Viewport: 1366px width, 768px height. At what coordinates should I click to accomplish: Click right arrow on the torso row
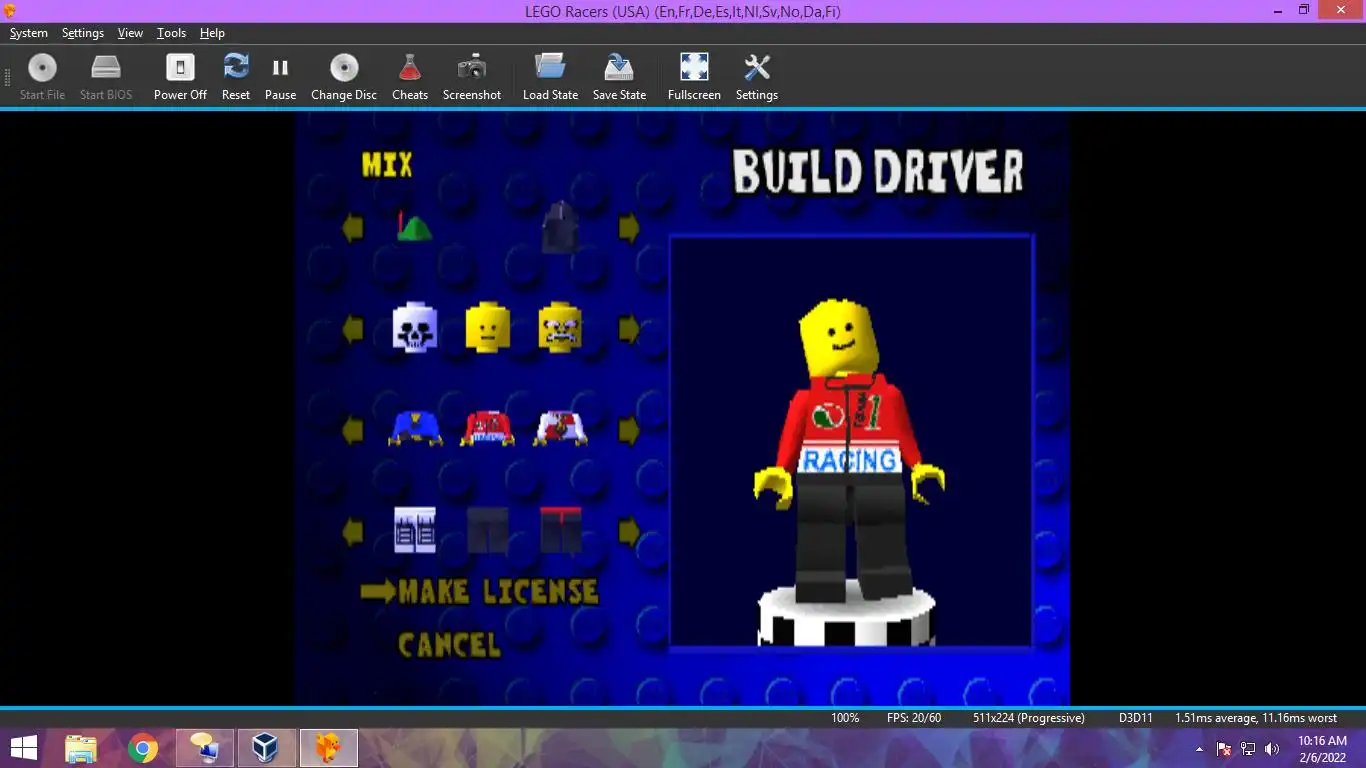click(629, 430)
